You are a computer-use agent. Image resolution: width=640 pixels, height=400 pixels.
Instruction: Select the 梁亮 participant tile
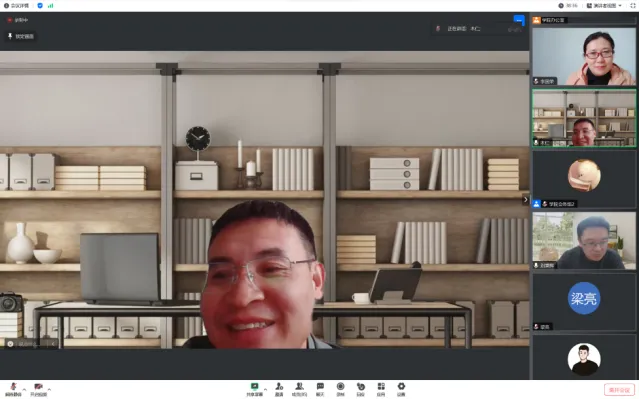click(584, 299)
